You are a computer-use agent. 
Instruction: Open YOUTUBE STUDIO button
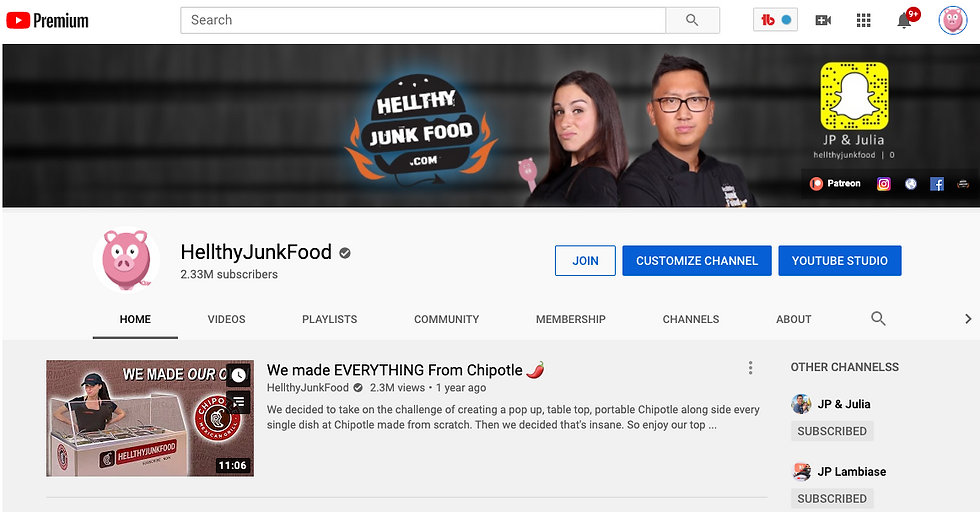[839, 261]
